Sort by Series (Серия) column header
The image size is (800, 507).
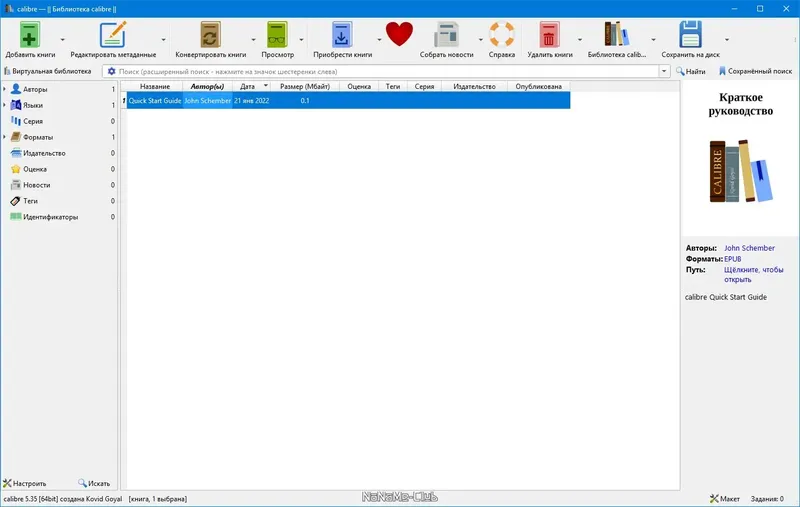tap(424, 86)
